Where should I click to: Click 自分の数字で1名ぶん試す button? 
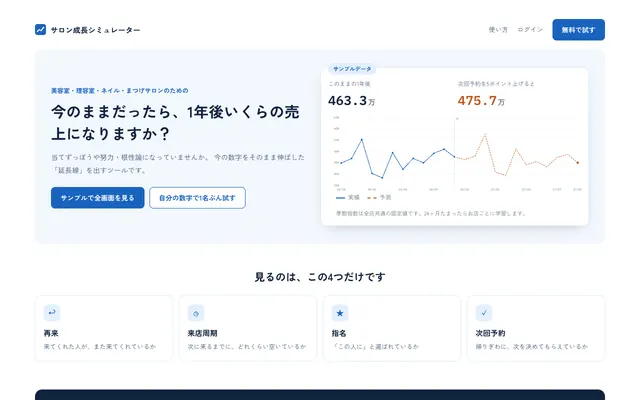pos(197,198)
